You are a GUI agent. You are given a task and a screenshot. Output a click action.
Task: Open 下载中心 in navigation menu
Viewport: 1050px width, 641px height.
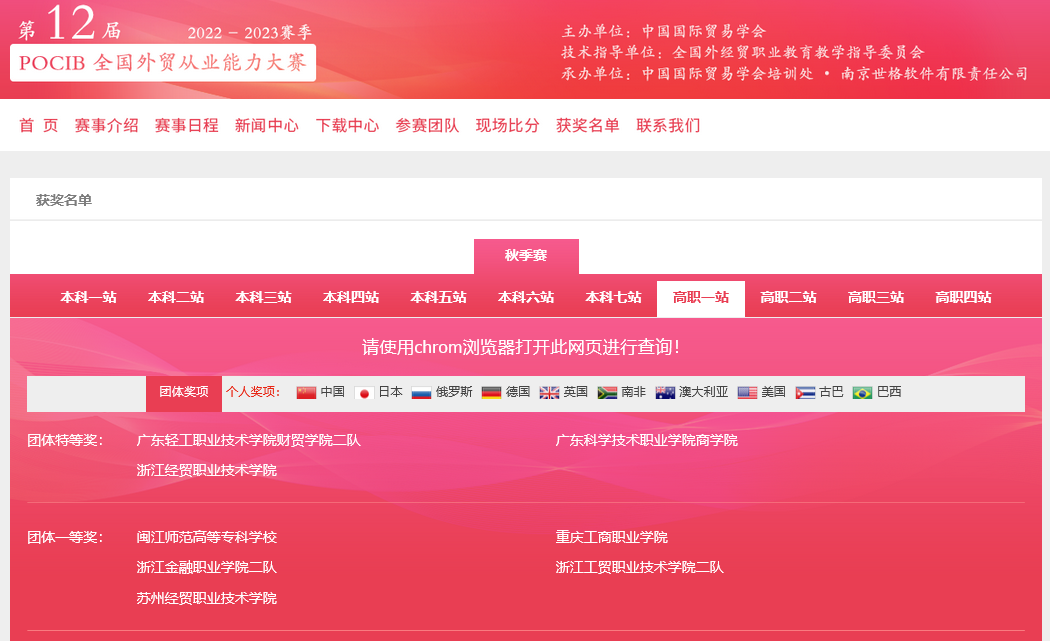pyautogui.click(x=347, y=126)
